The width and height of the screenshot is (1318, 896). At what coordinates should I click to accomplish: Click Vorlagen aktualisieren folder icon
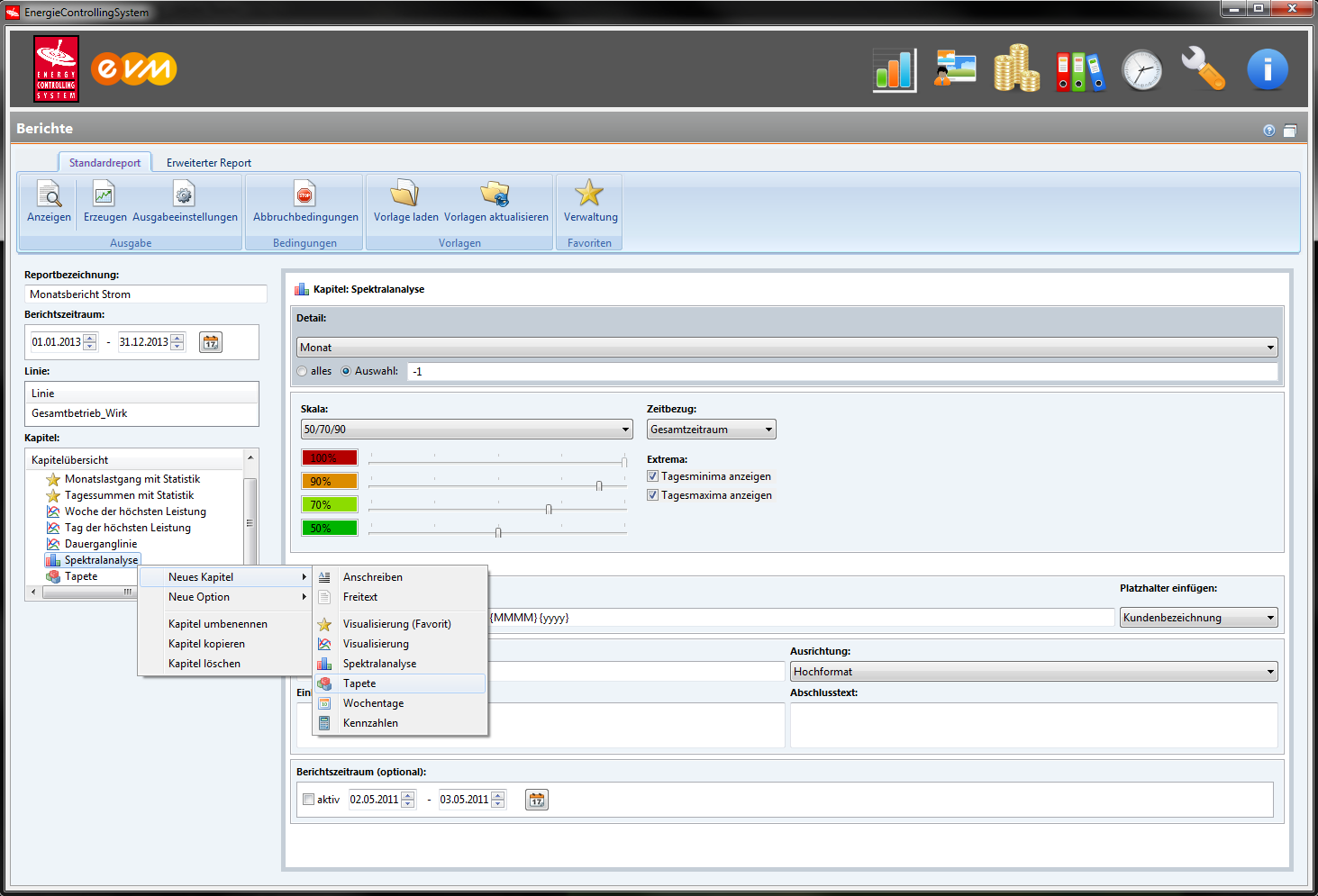pos(495,194)
